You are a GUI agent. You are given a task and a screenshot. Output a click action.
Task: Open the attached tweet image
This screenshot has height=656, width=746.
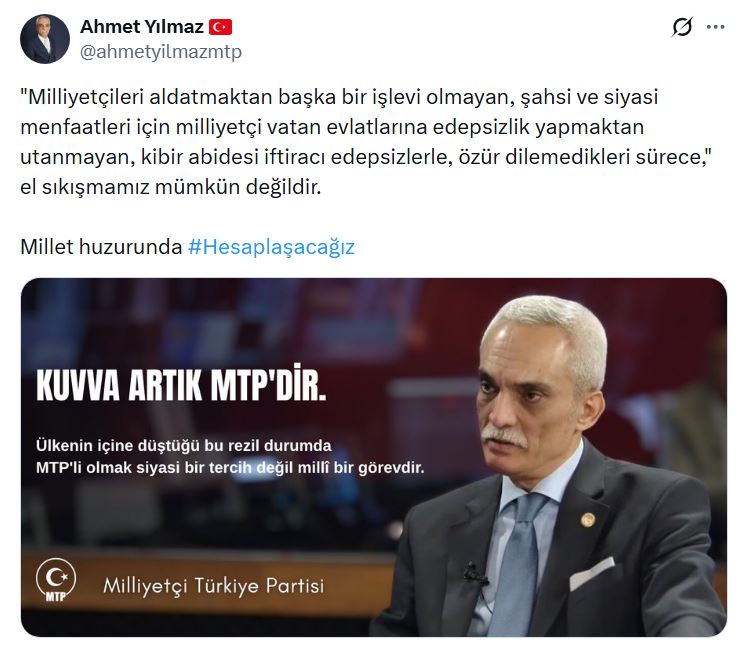point(373,457)
